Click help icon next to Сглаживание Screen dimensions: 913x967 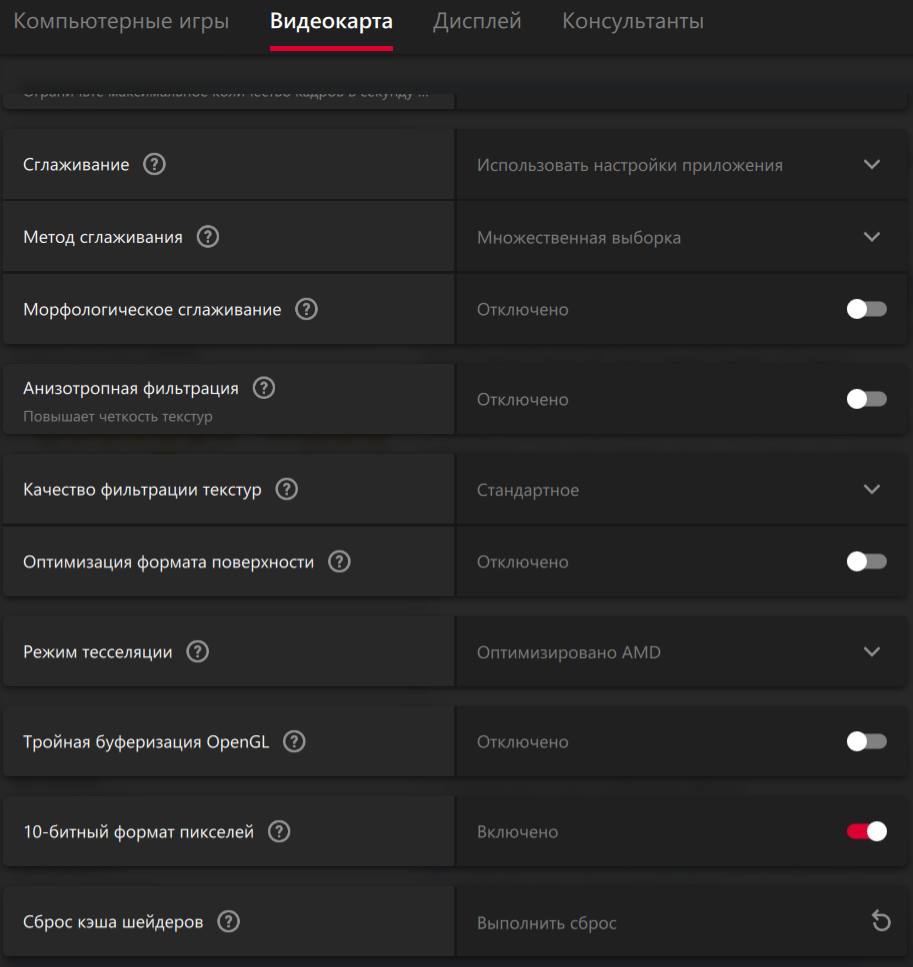154,165
